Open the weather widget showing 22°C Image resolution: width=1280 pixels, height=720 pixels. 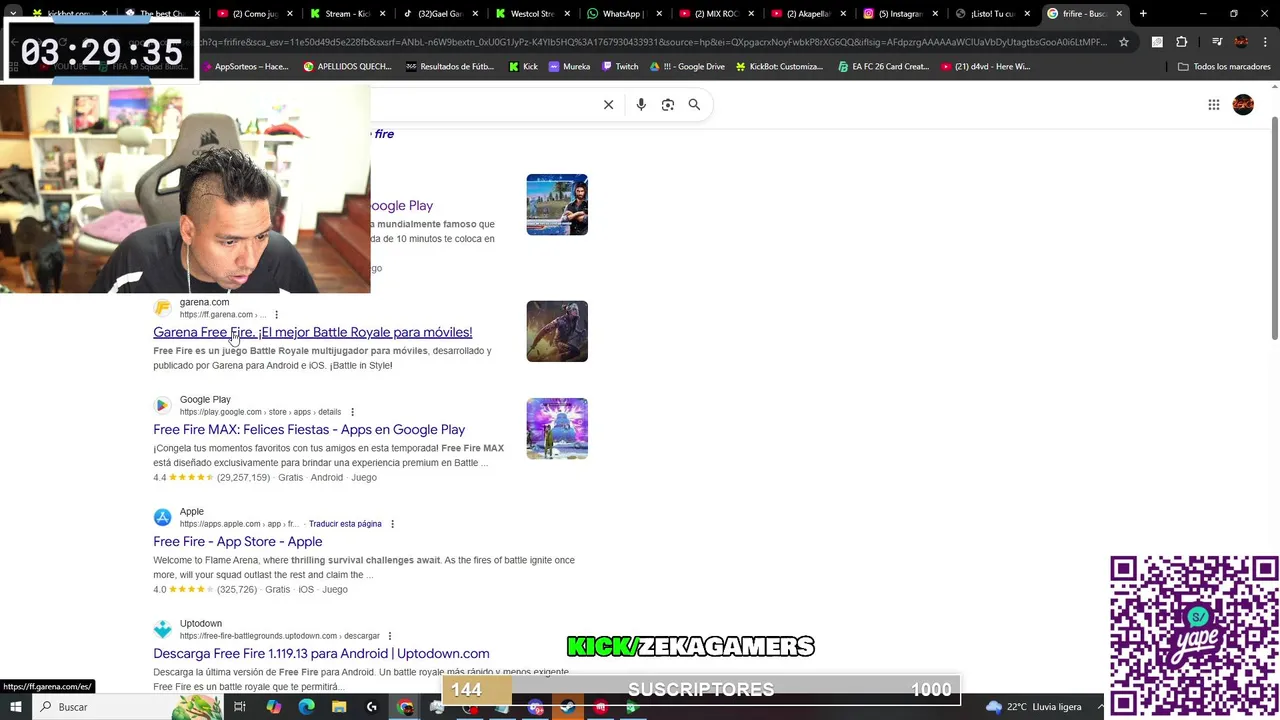click(1033, 707)
